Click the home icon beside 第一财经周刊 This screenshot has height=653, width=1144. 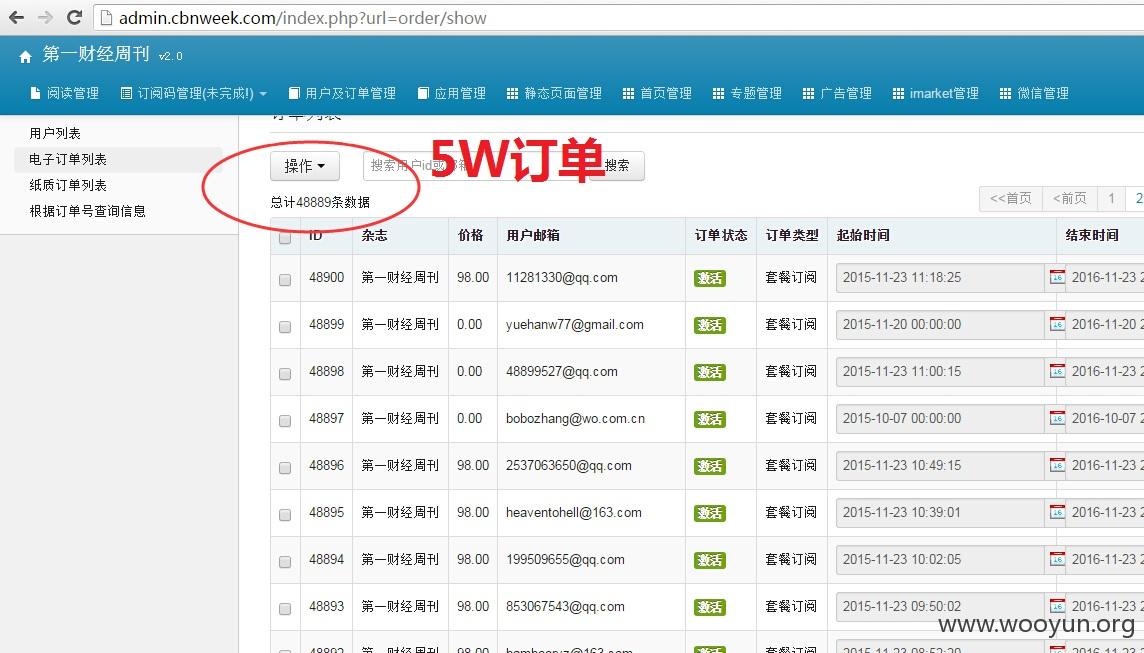coord(26,56)
